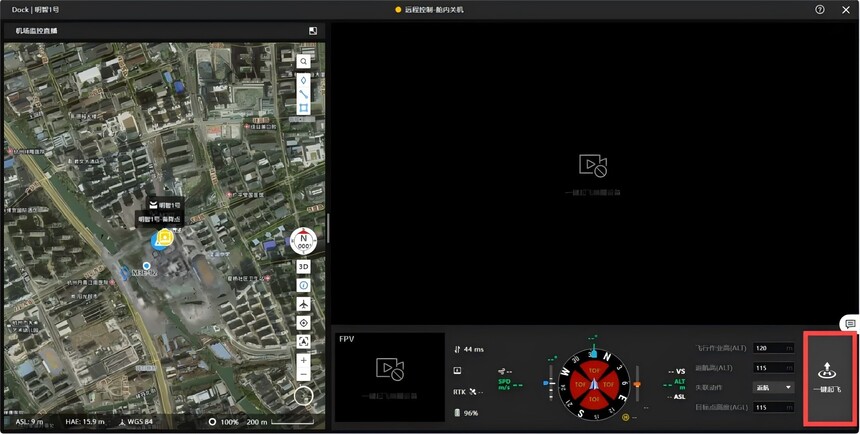Select the line drawing tool on map

[x=303, y=94]
